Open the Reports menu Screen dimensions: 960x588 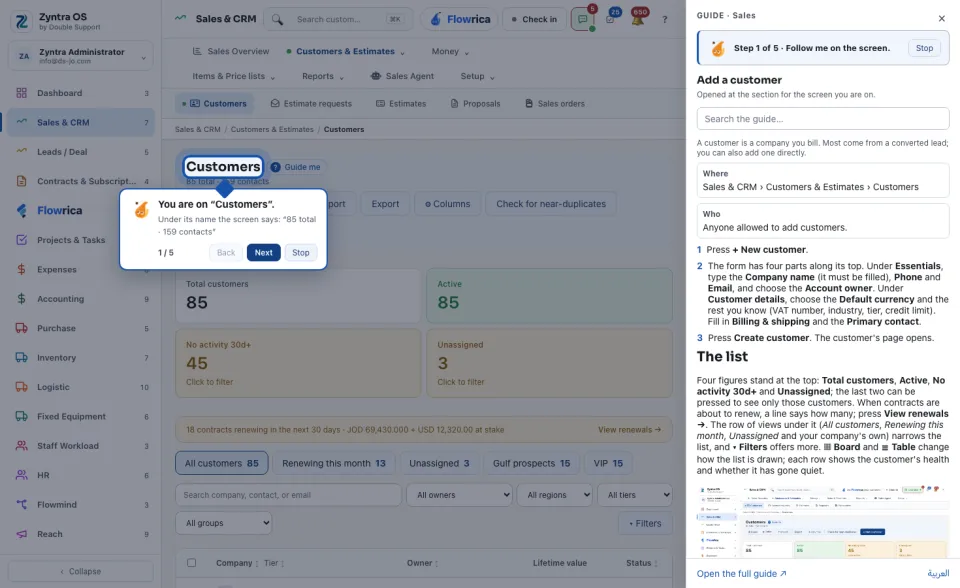click(x=323, y=77)
